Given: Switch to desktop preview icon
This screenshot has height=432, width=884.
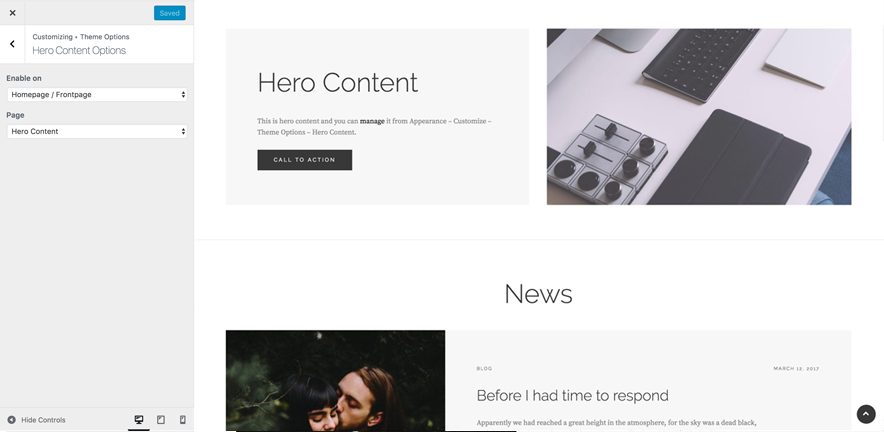Looking at the screenshot, I should pyautogui.click(x=139, y=420).
